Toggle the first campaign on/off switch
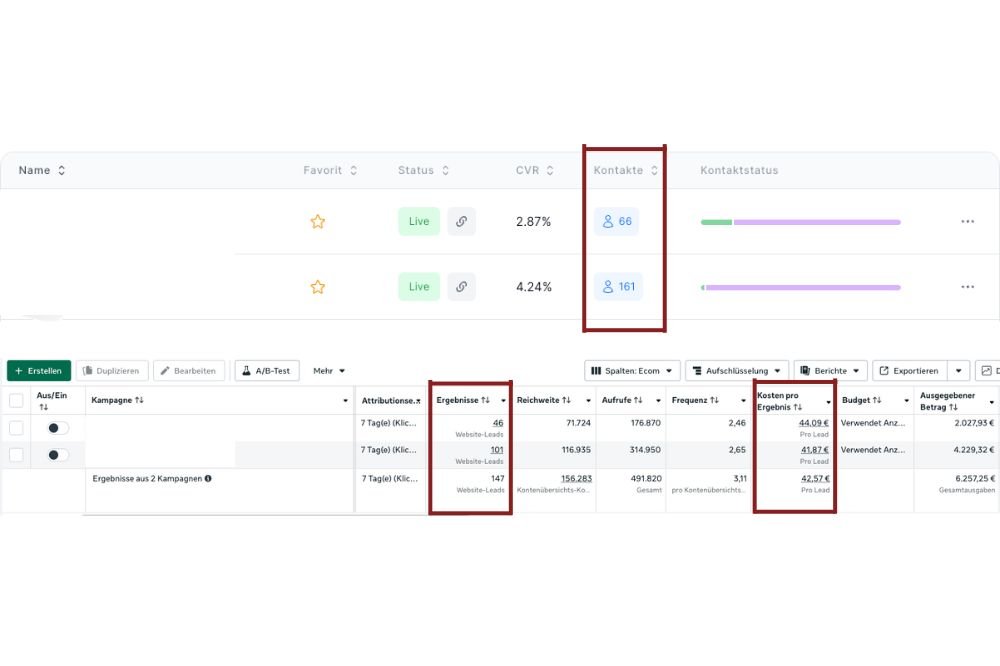 point(58,428)
